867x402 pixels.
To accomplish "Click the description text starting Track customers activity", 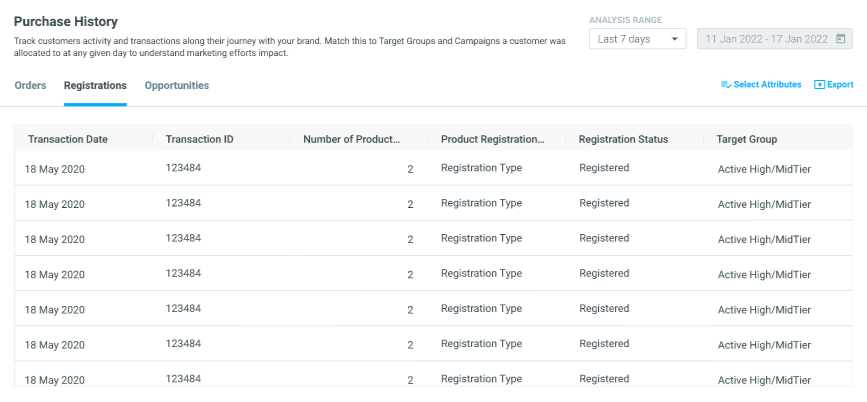I will point(289,48).
